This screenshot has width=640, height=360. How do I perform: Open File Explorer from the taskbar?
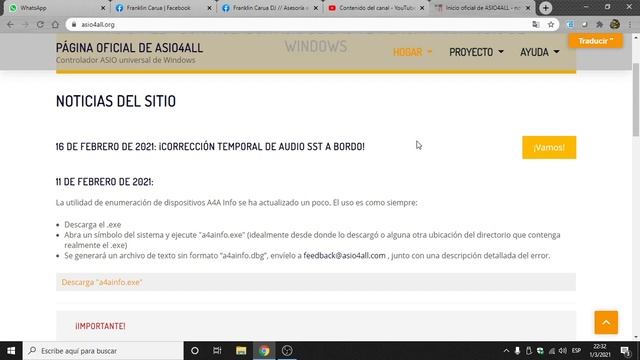(241, 351)
